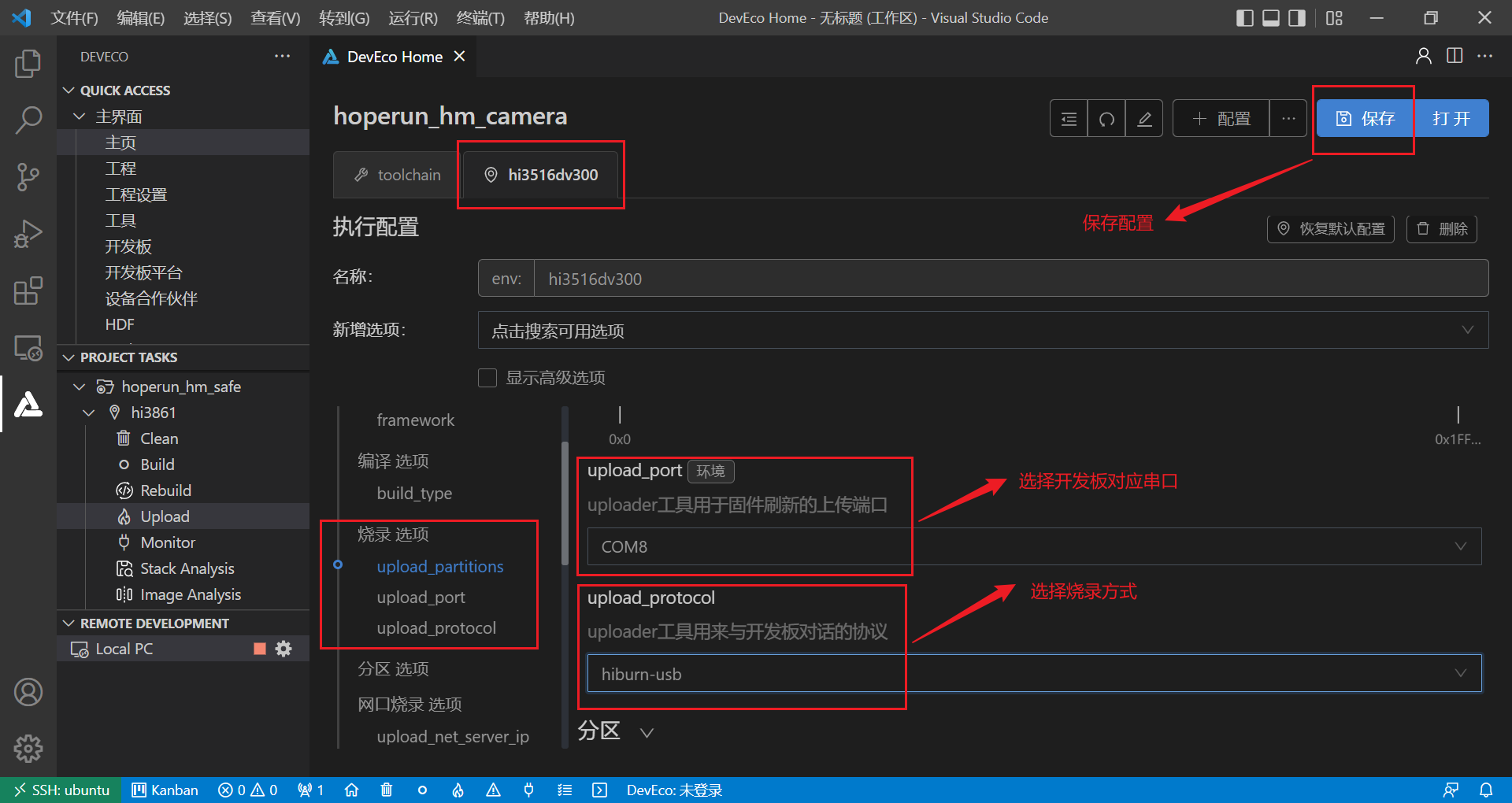Viewport: 1512px width, 803px height.
Task: Click the edit pencil icon button
Action: (1144, 119)
